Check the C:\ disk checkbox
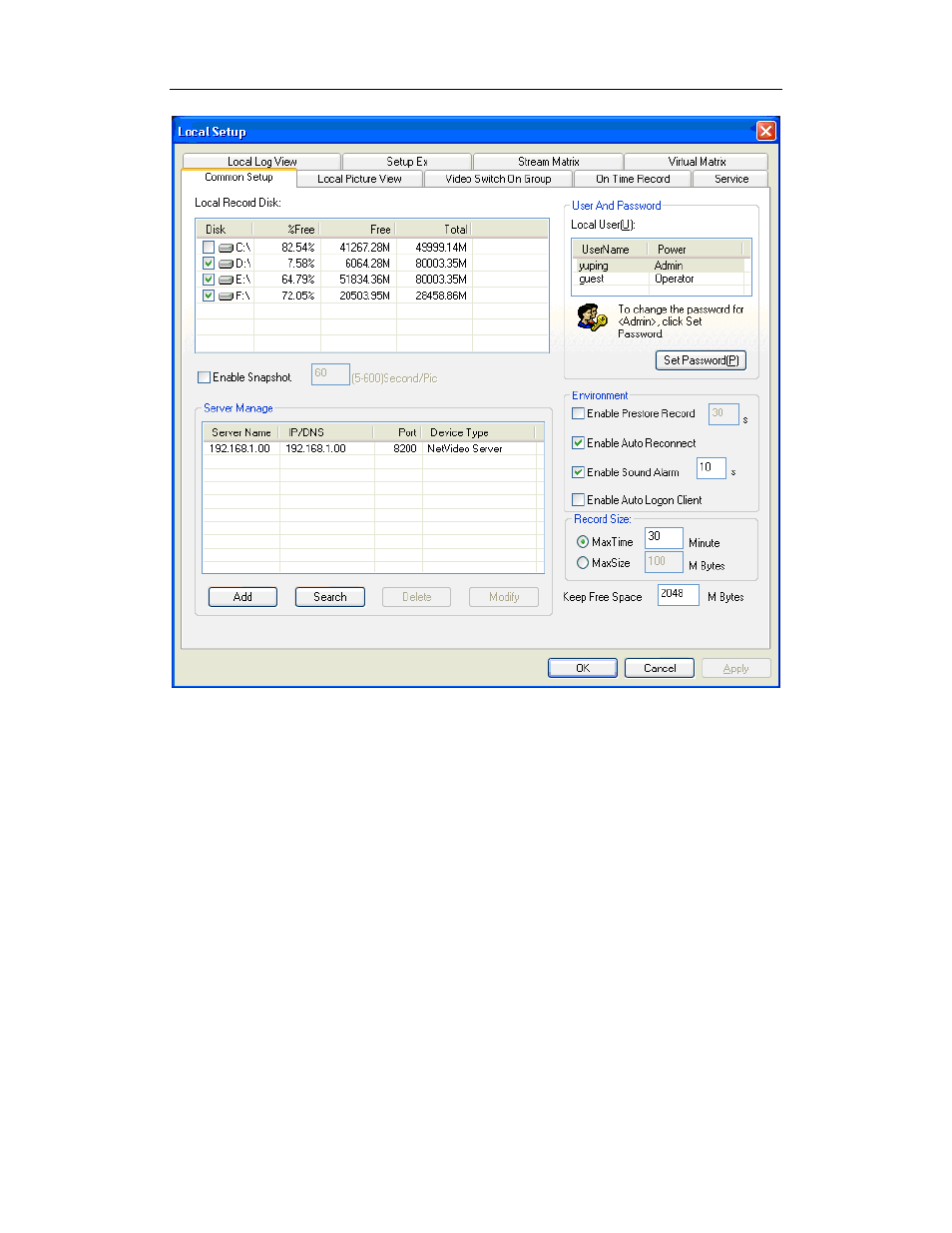952x1233 pixels. [x=208, y=248]
